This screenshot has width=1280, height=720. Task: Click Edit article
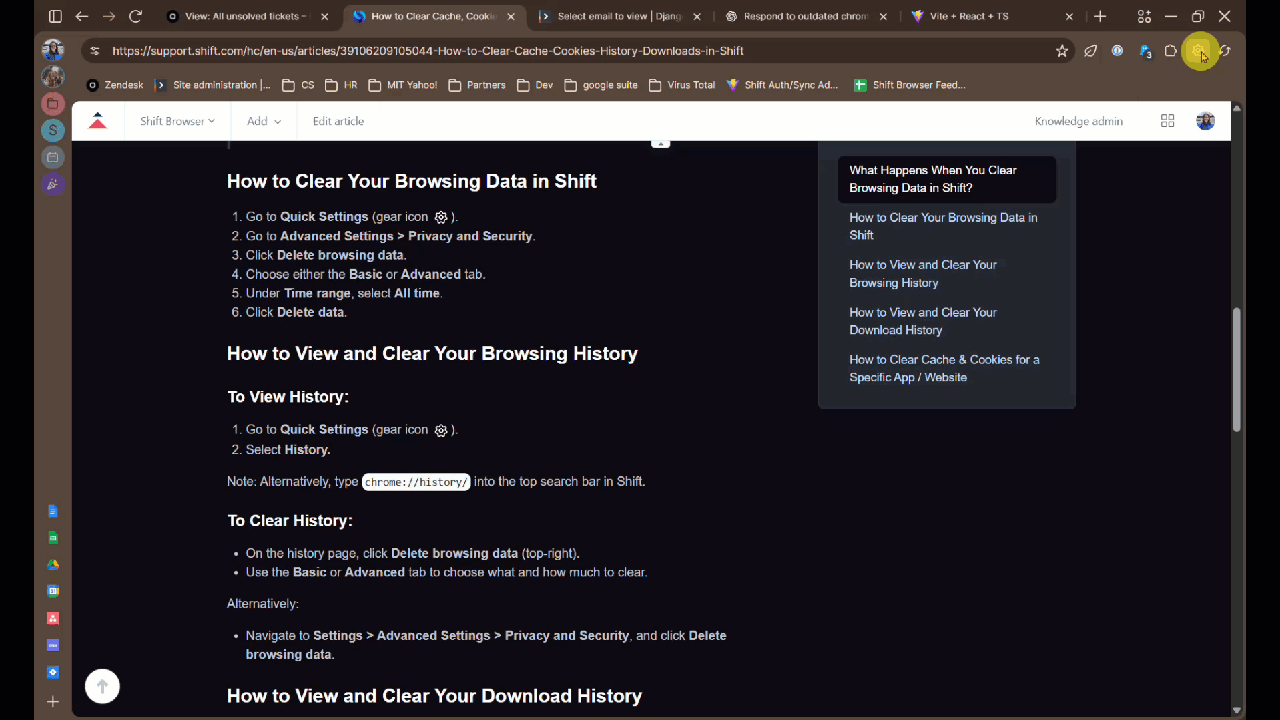(x=338, y=120)
